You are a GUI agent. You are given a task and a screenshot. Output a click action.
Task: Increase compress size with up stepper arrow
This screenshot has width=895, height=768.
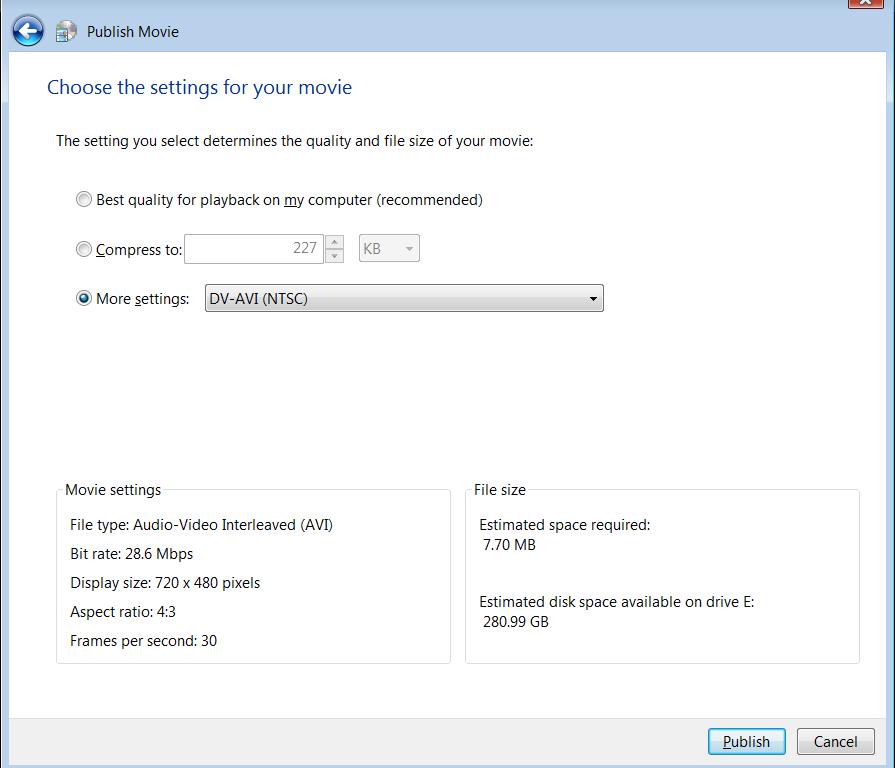[334, 242]
